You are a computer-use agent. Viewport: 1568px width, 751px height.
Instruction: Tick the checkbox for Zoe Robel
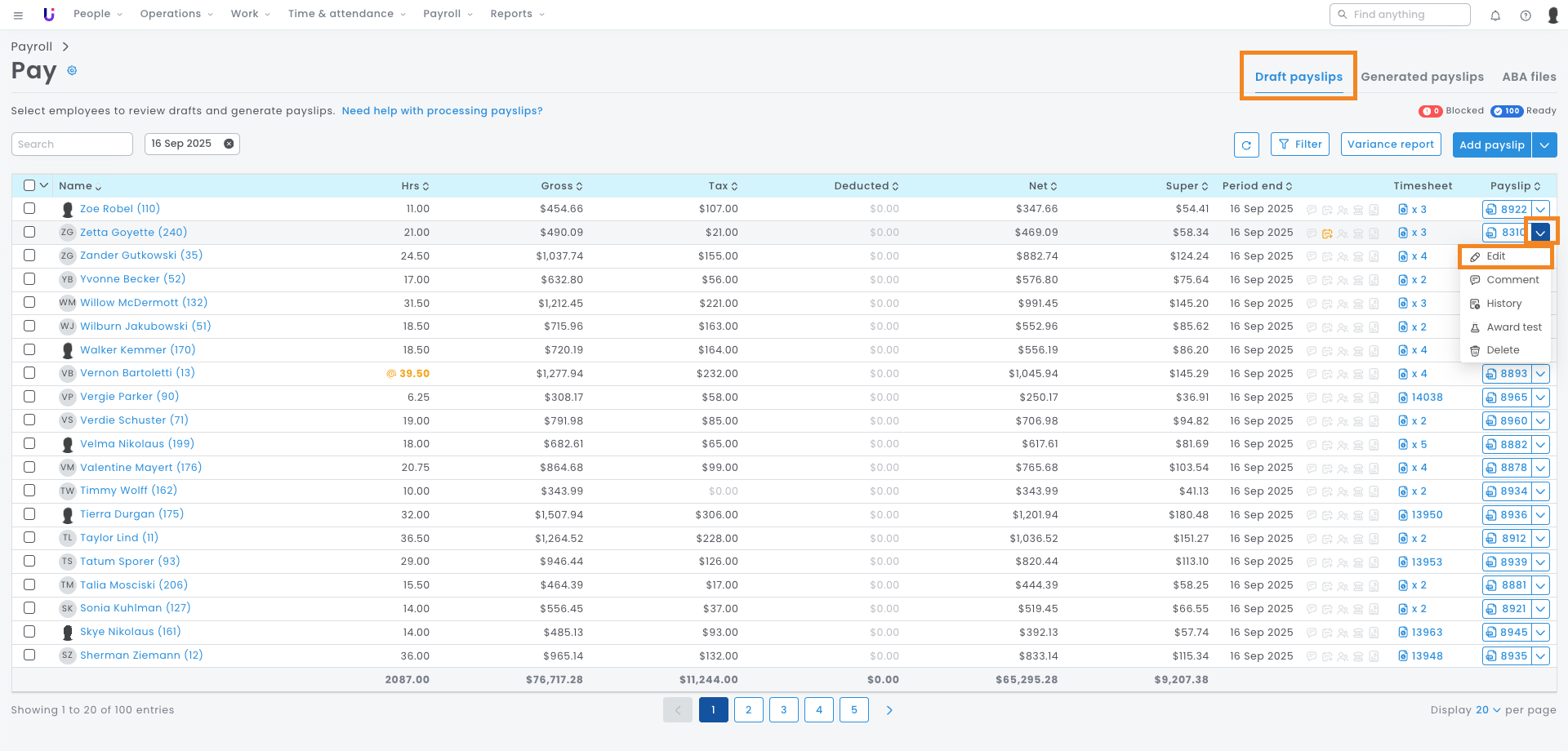click(29, 209)
